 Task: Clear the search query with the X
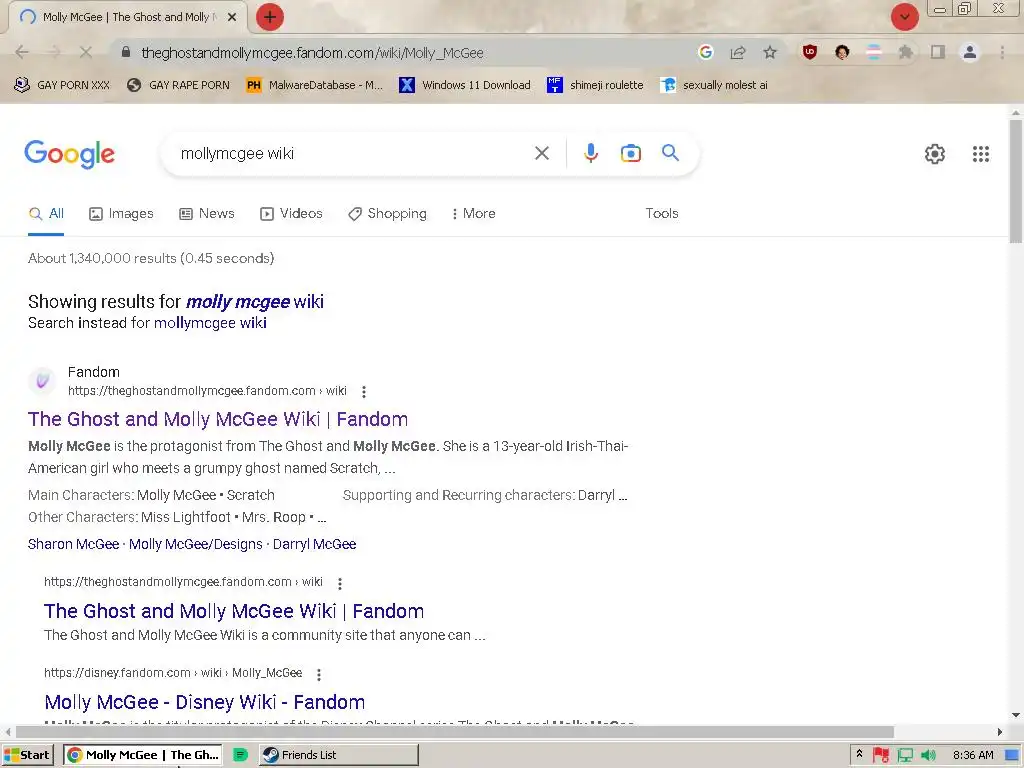click(541, 153)
